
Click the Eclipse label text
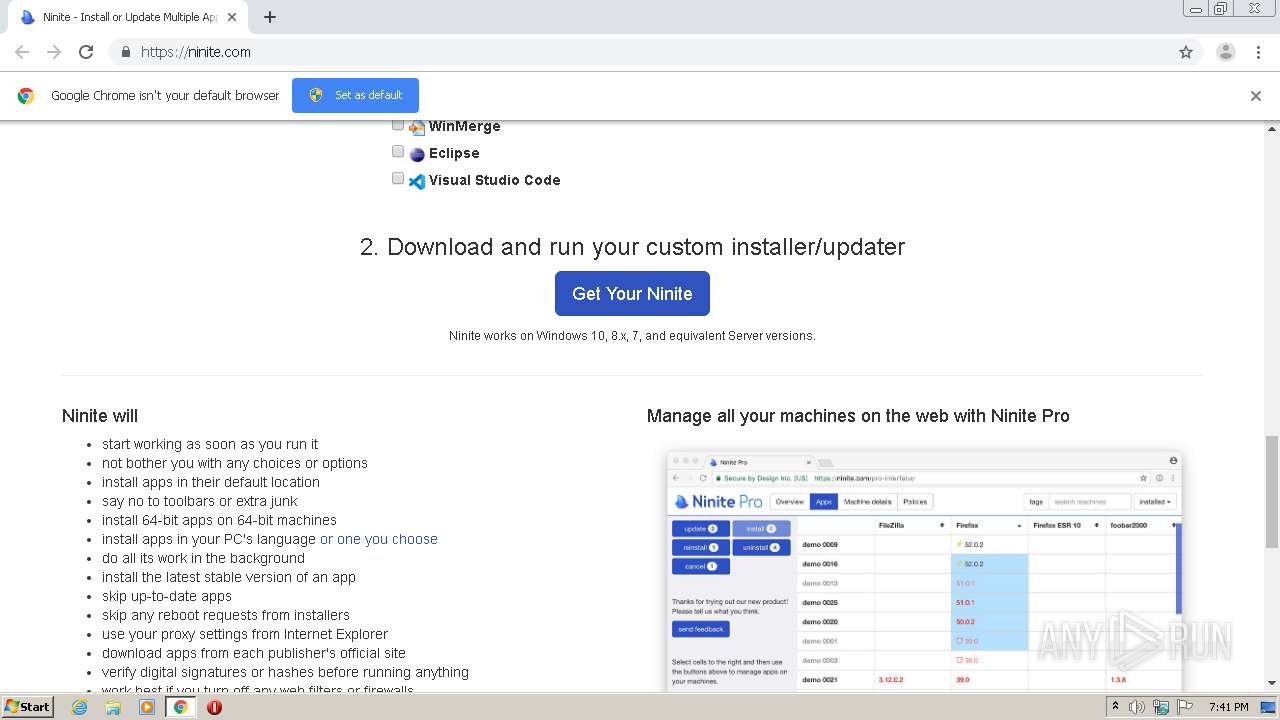(x=454, y=154)
